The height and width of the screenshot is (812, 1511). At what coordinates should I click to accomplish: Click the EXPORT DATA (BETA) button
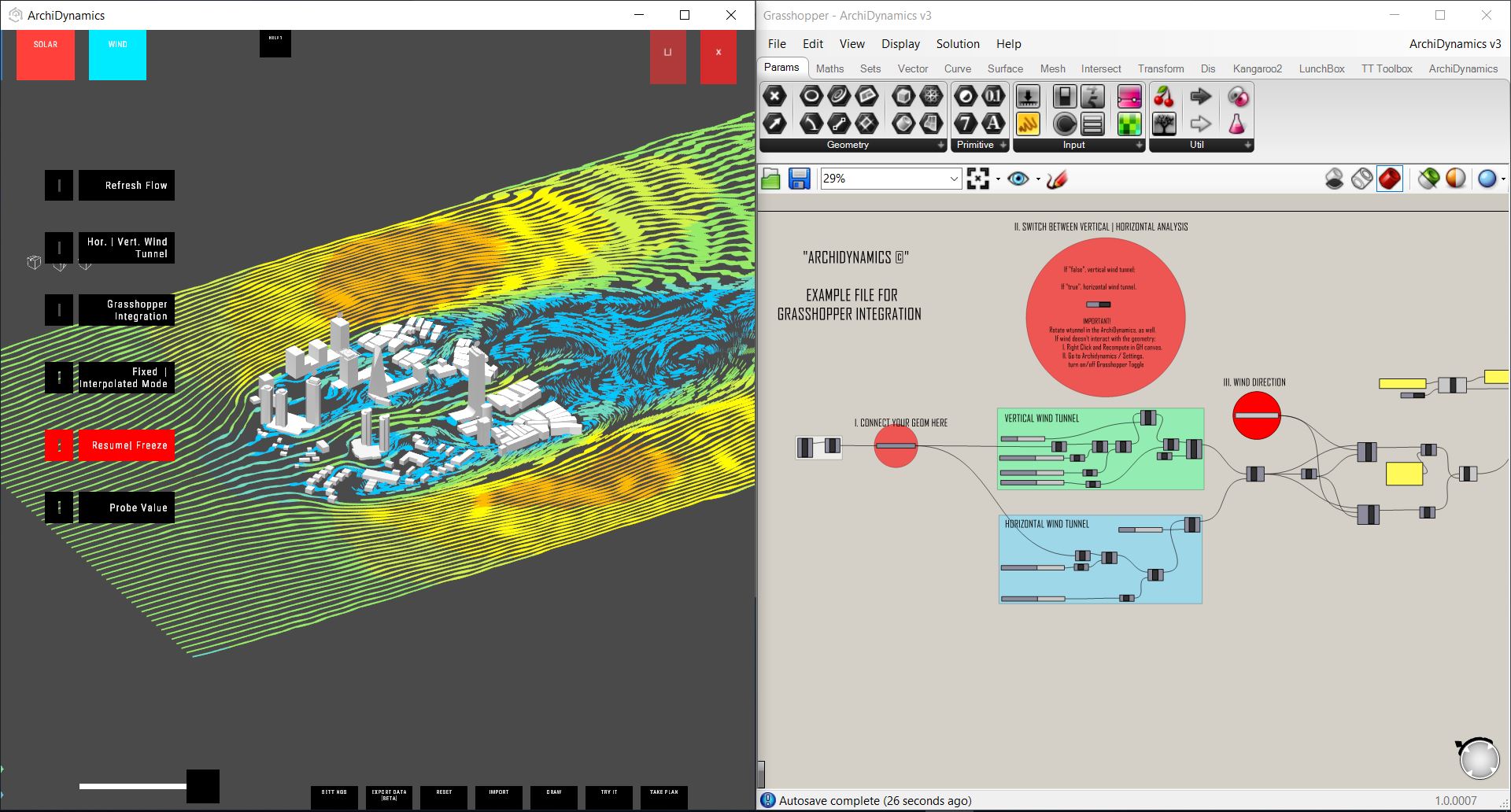[x=389, y=797]
